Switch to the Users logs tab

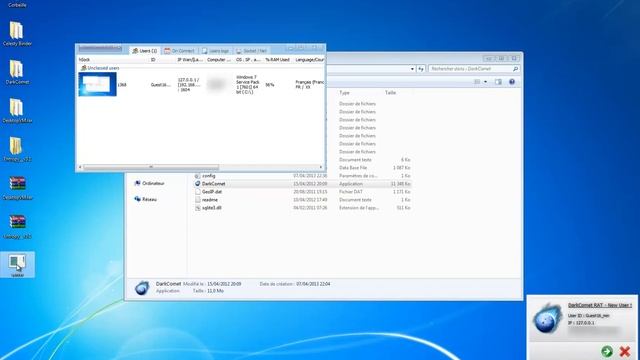[x=216, y=51]
